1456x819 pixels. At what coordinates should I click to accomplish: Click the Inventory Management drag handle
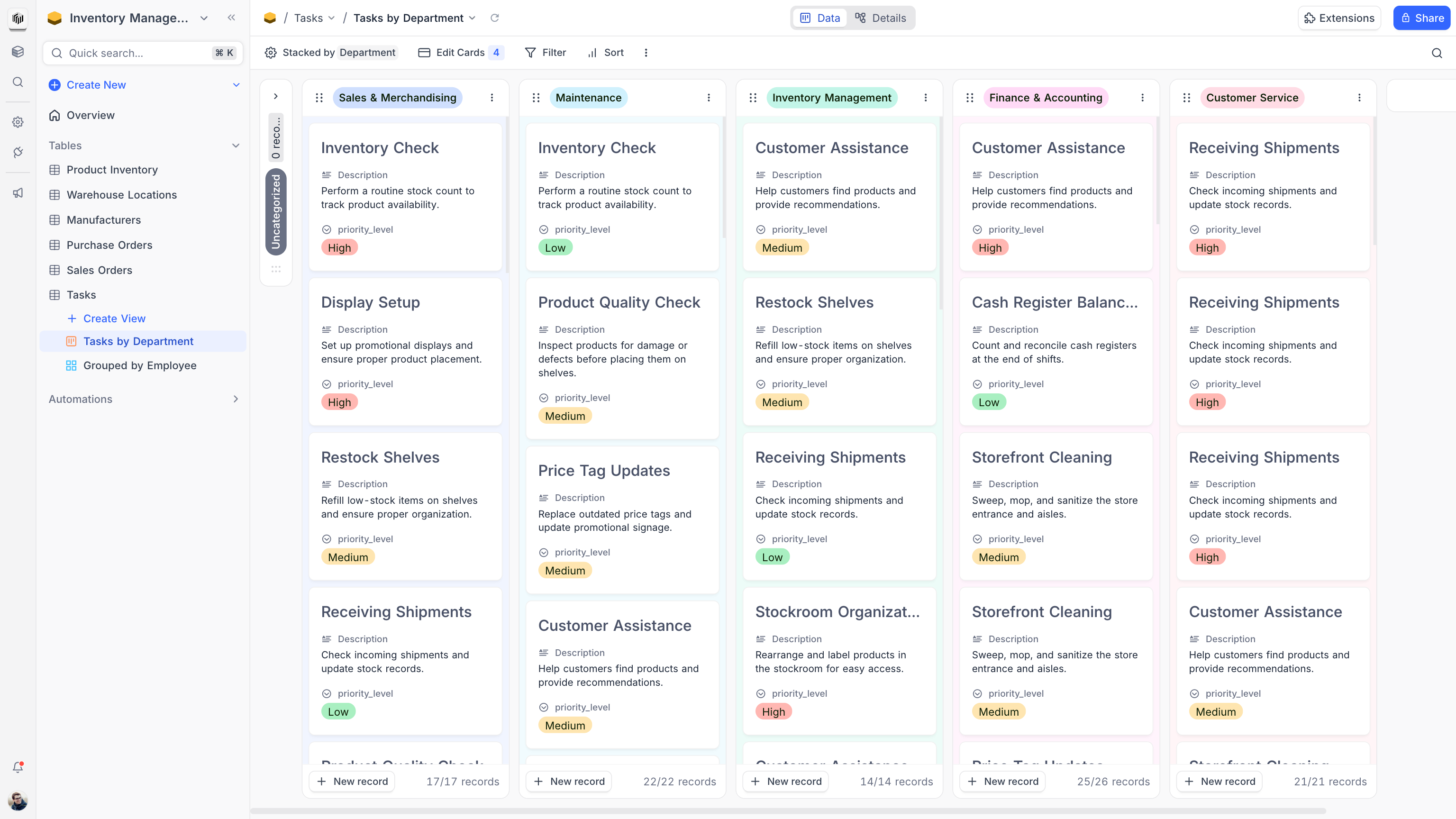pos(753,98)
